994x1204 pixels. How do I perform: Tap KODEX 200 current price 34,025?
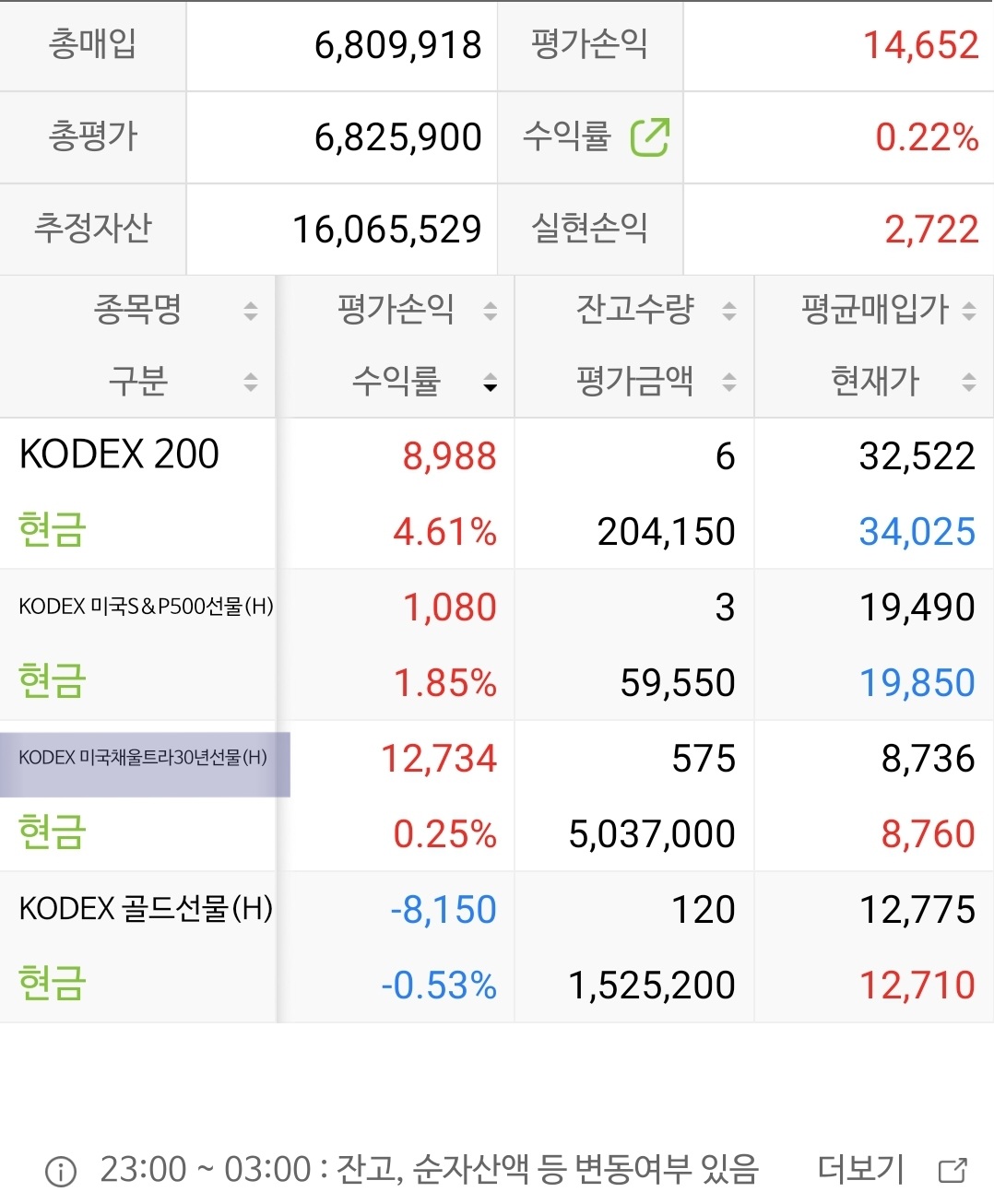click(917, 532)
